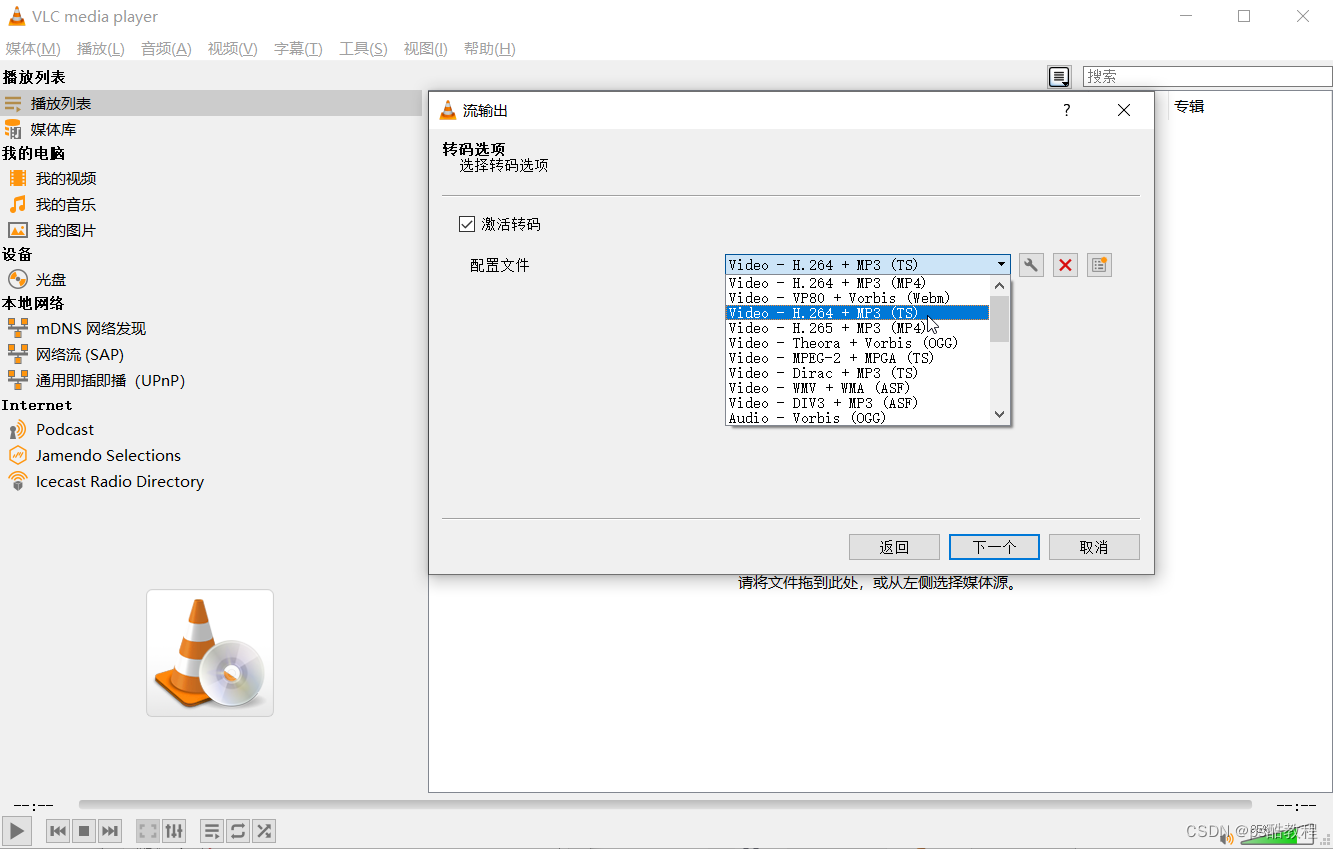1333x849 pixels.
Task: Open the 工具(S) menu
Action: pyautogui.click(x=363, y=49)
